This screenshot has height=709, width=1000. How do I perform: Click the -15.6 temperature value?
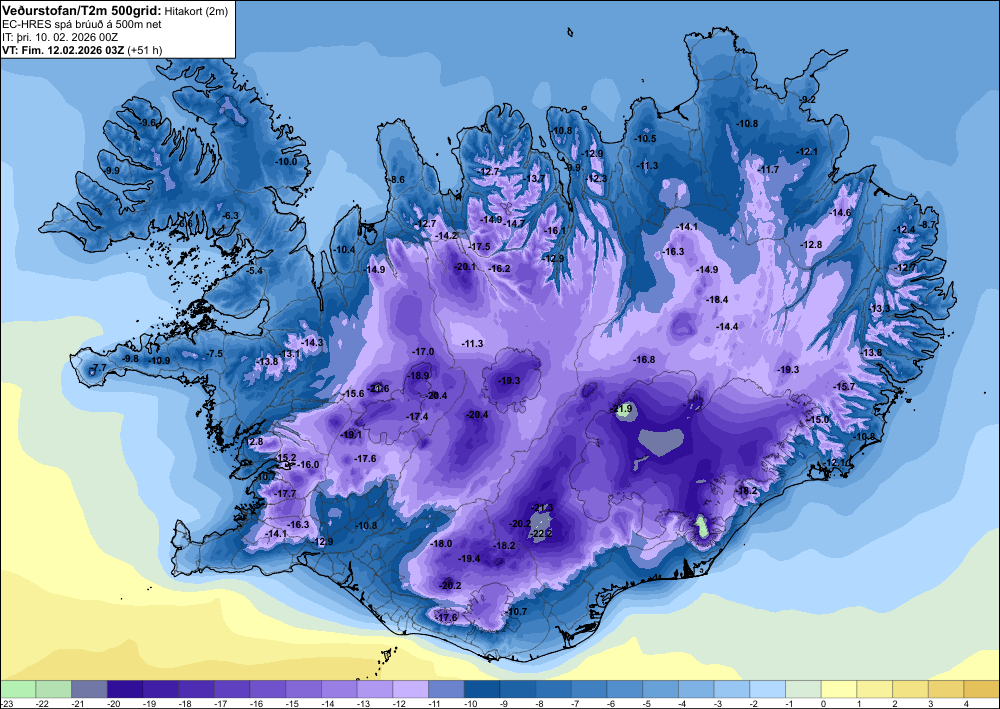point(353,394)
